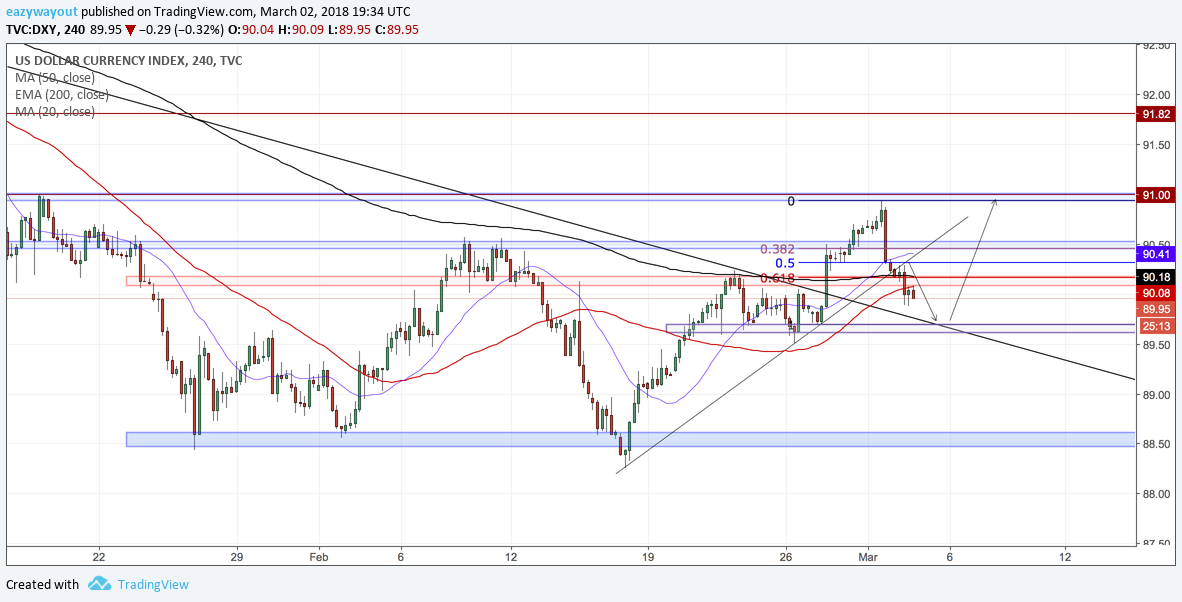Click the O:90.04 open value
The width and height of the screenshot is (1182, 602).
(251, 30)
